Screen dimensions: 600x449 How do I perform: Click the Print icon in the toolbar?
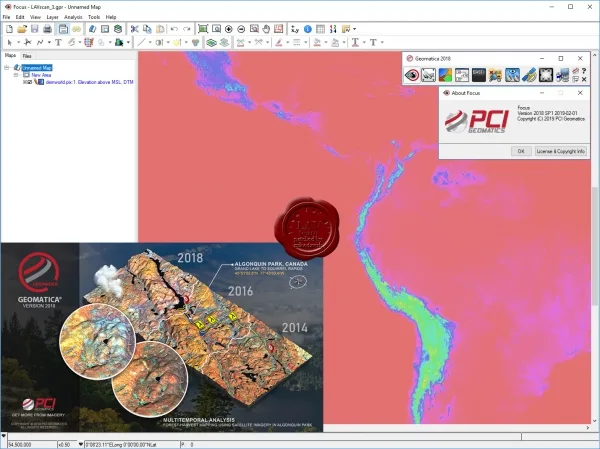tap(47, 29)
